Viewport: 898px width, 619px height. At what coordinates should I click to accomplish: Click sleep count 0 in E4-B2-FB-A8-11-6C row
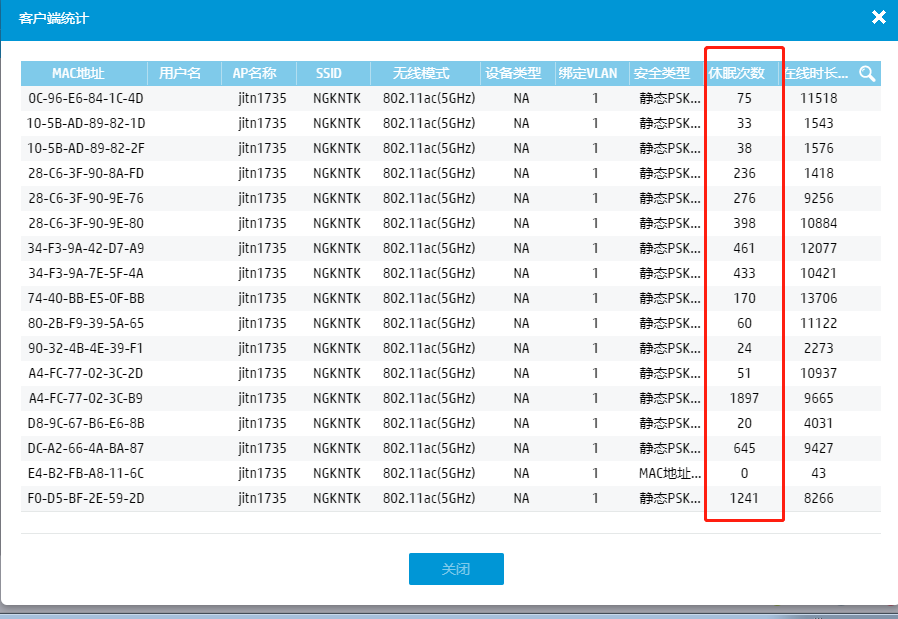point(744,474)
